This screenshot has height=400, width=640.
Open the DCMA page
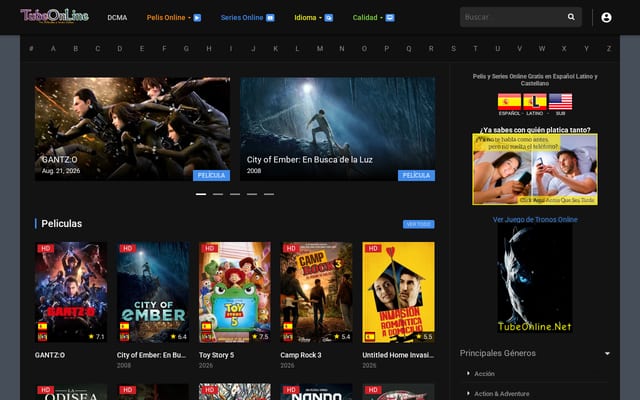pos(117,18)
